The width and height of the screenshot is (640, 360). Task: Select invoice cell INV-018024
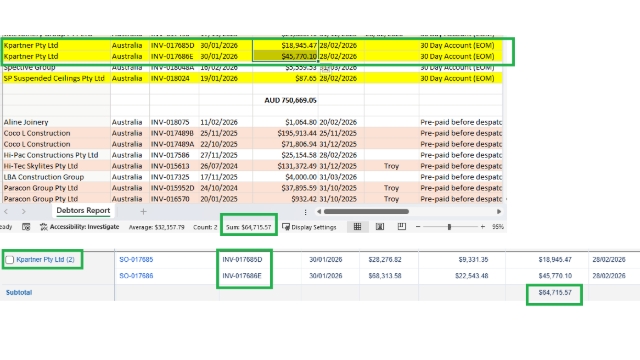pyautogui.click(x=174, y=78)
